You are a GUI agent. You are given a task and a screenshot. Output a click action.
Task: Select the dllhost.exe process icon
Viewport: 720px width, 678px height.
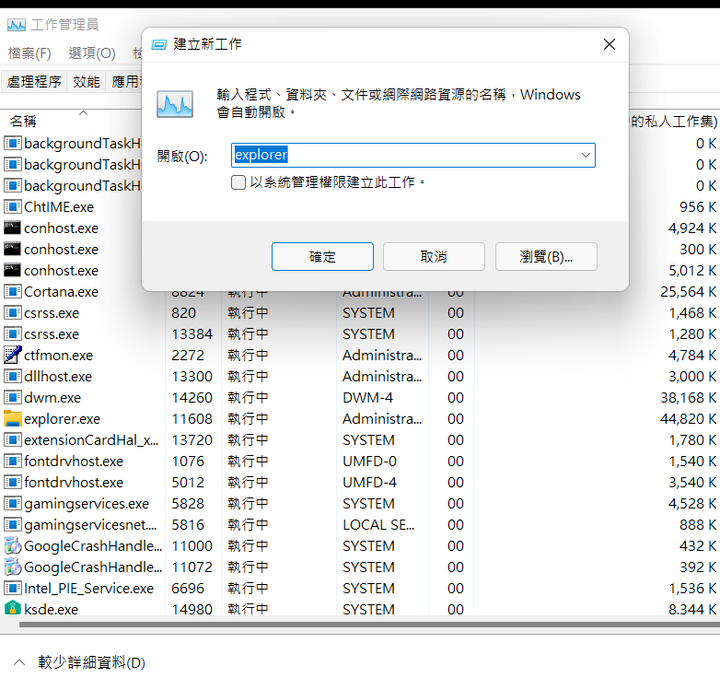click(x=12, y=376)
